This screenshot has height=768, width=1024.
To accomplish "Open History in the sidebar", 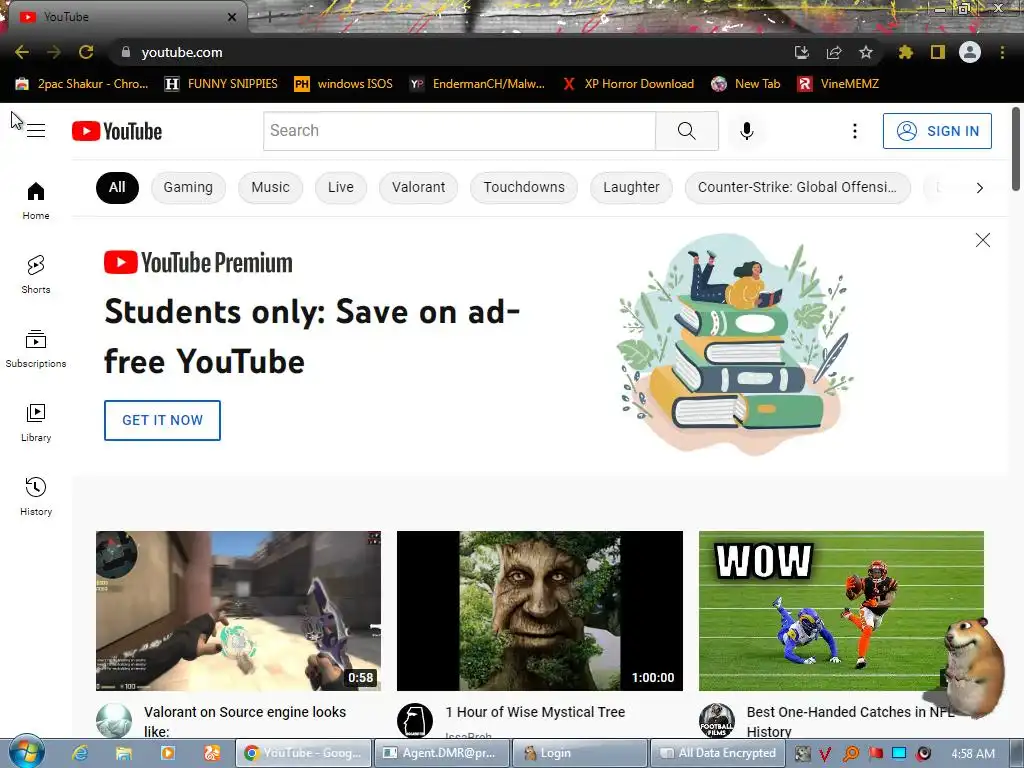I will pyautogui.click(x=36, y=496).
